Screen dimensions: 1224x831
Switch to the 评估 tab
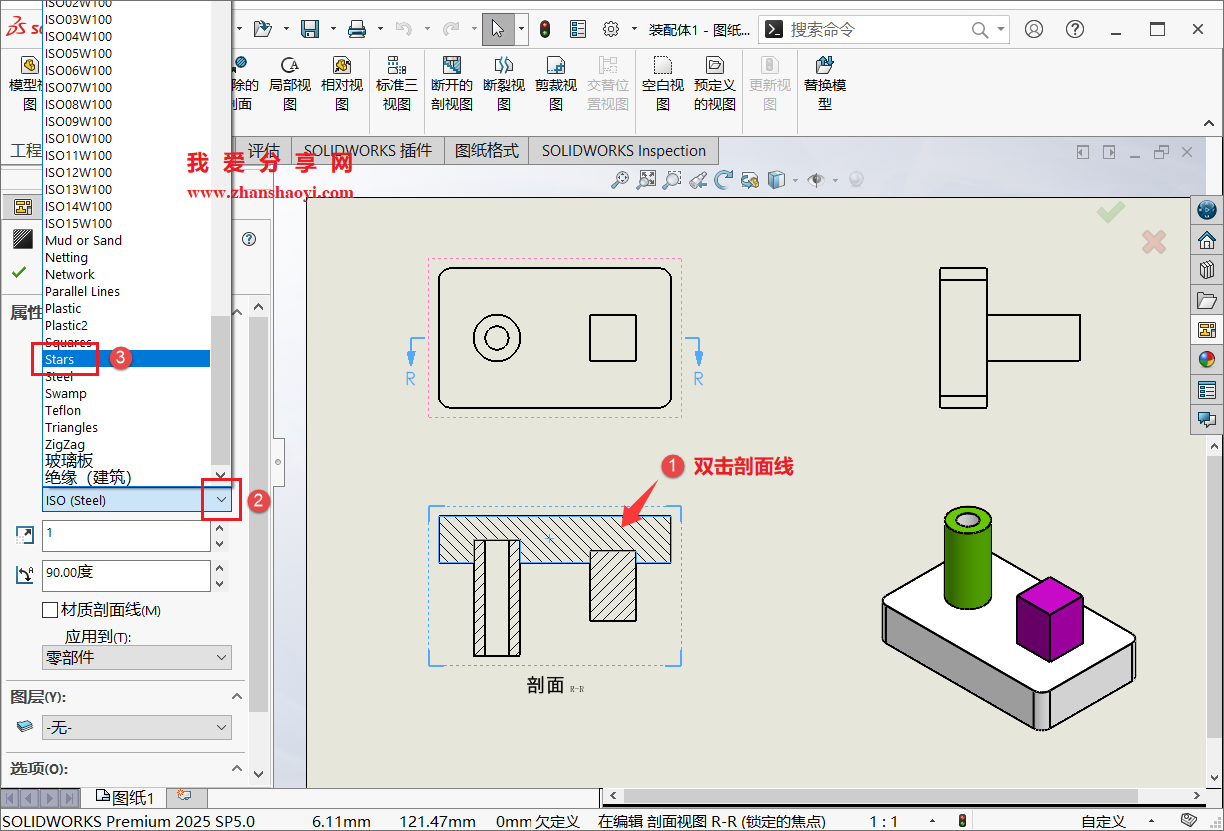(x=263, y=151)
